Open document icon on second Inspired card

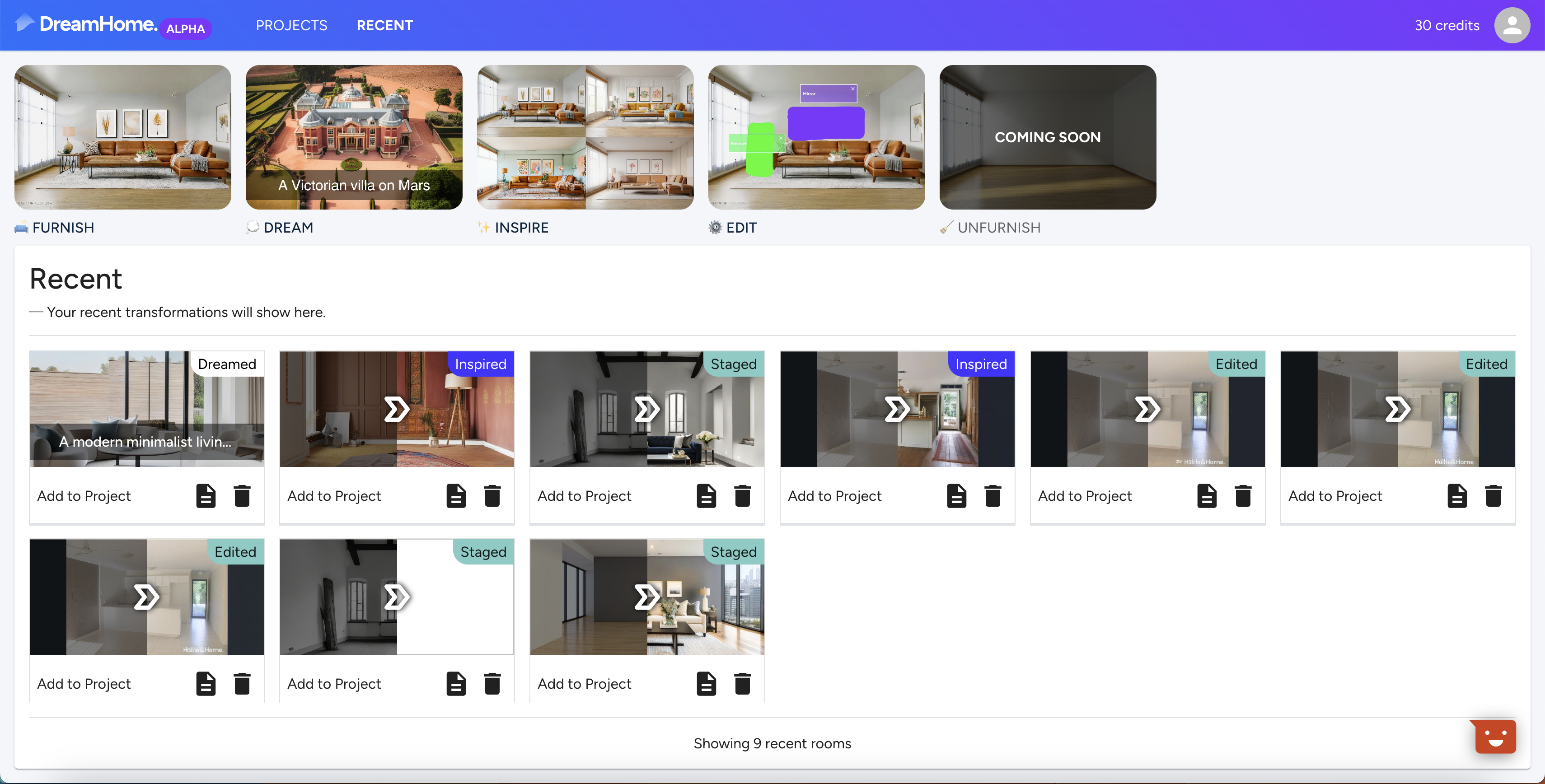point(957,496)
